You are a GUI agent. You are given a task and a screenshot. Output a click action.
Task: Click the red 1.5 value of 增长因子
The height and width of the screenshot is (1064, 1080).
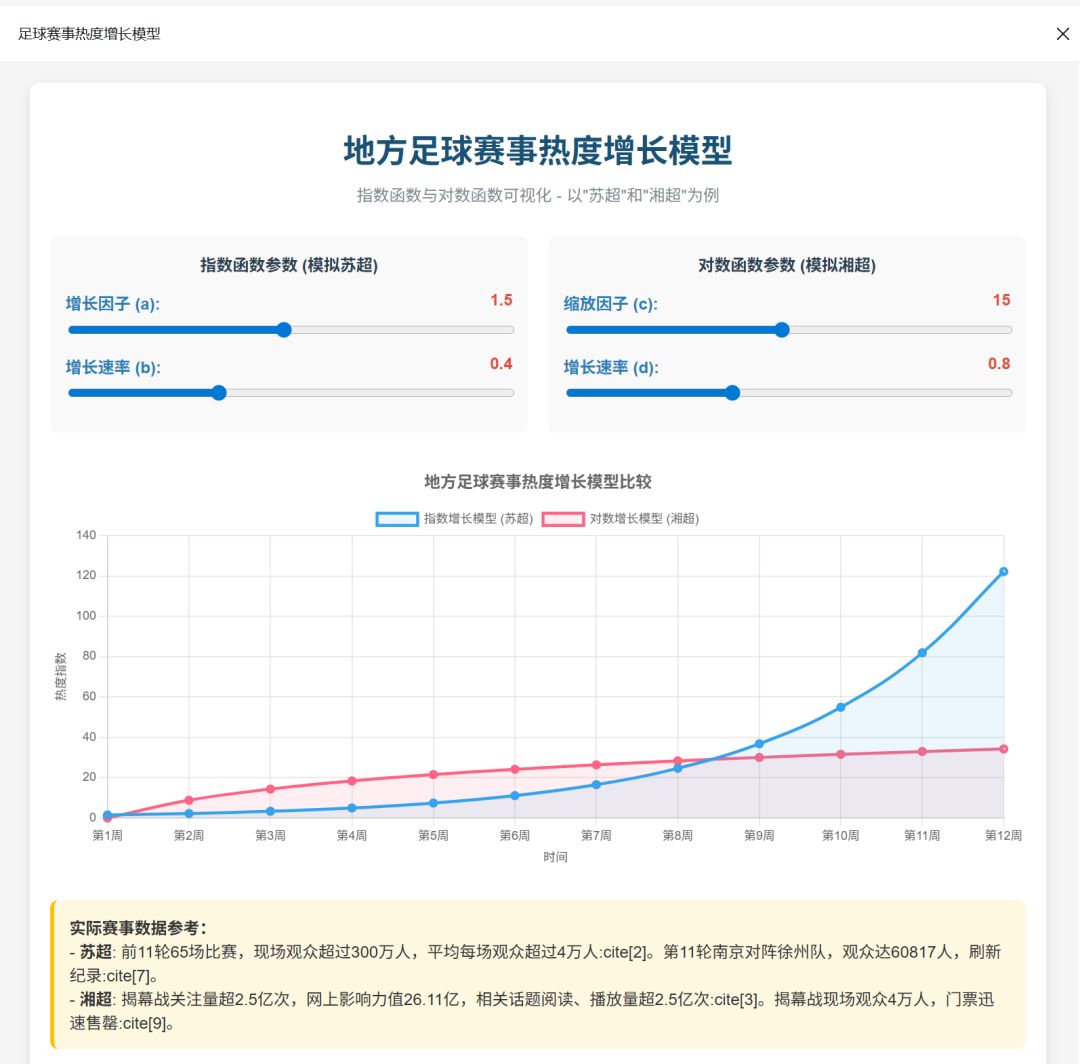500,299
